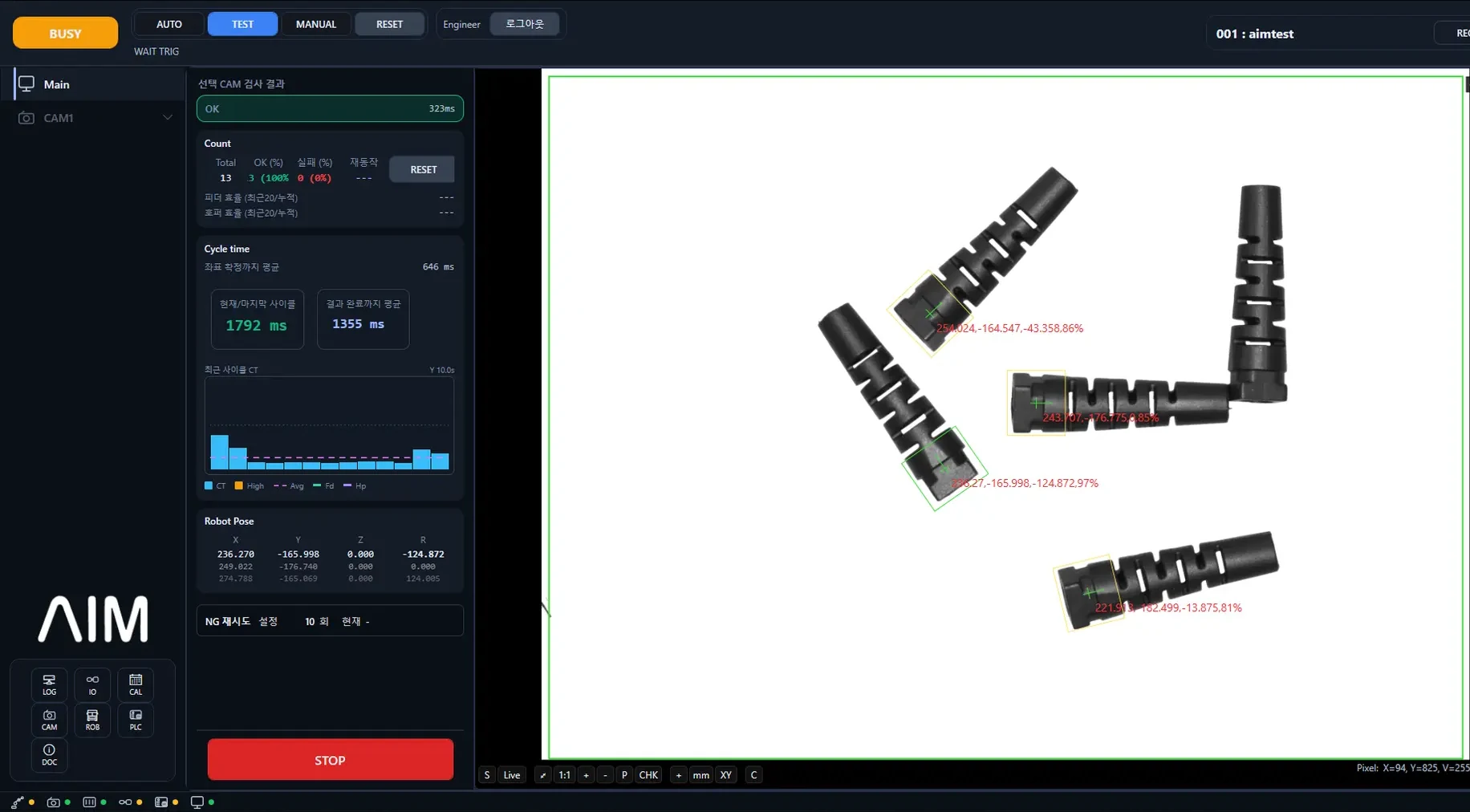Screen dimensions: 1470x812
Task: Switch to AUTO mode
Action: 169,24
